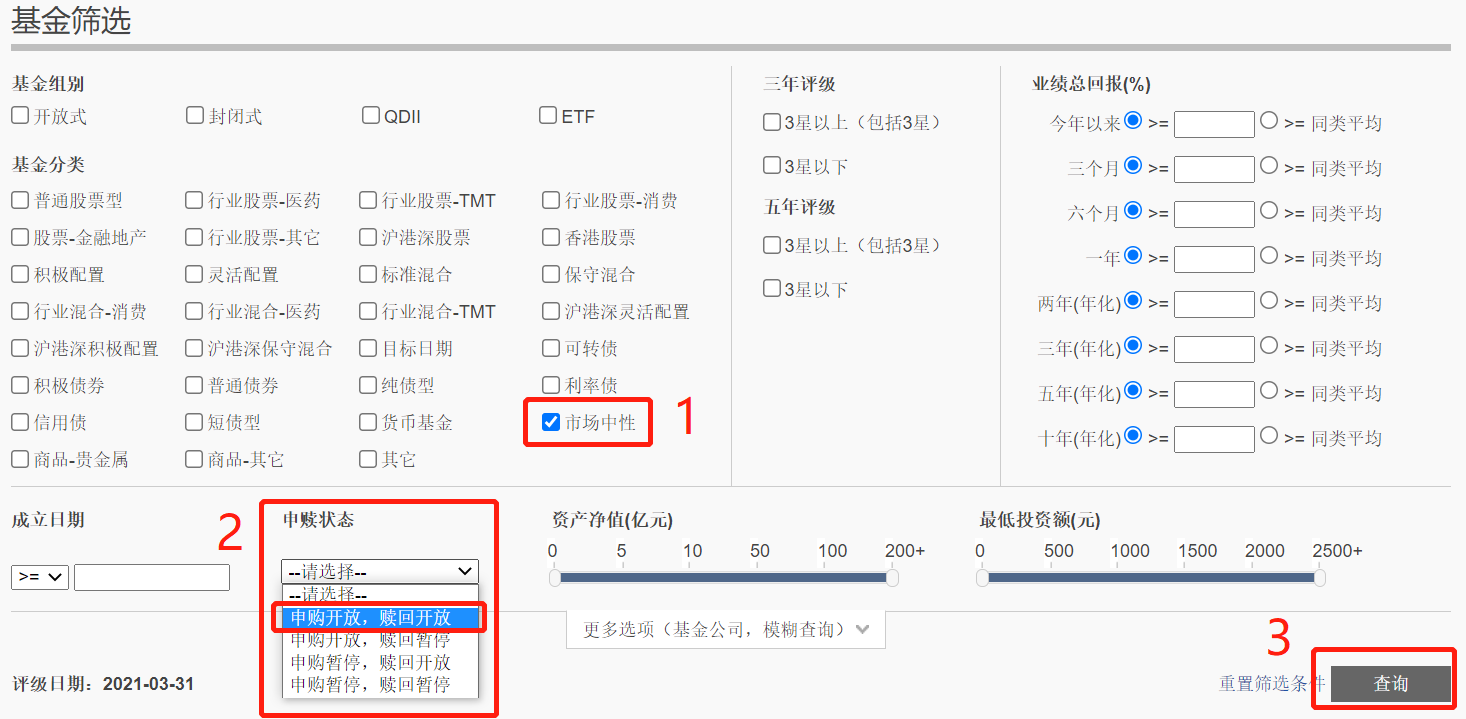Select 申购开放，赎回开放 from list
The image size is (1466, 719).
click(x=380, y=618)
